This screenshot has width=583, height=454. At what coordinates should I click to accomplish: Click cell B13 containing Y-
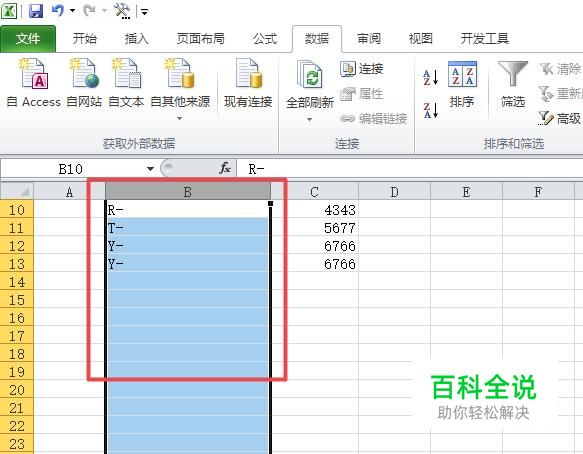click(x=188, y=263)
